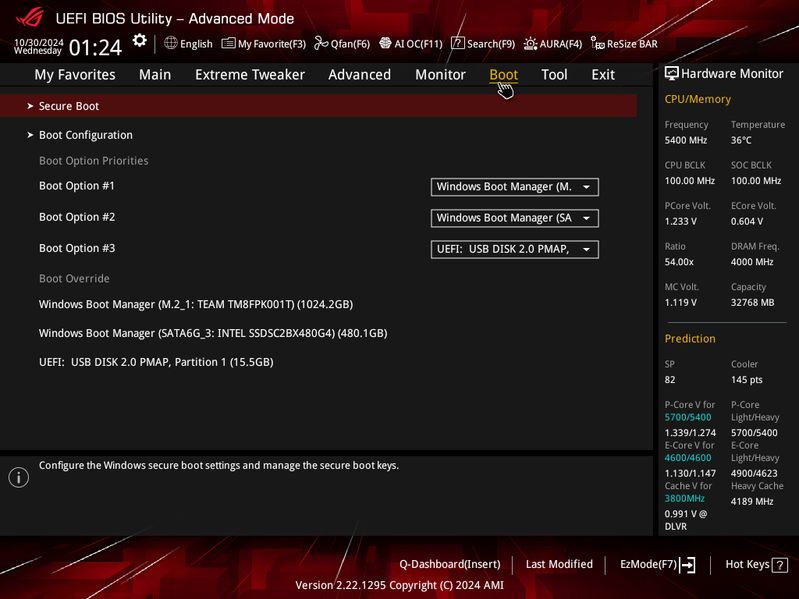Open the Boot Option #2 dropdown
799x599 pixels.
coord(515,218)
